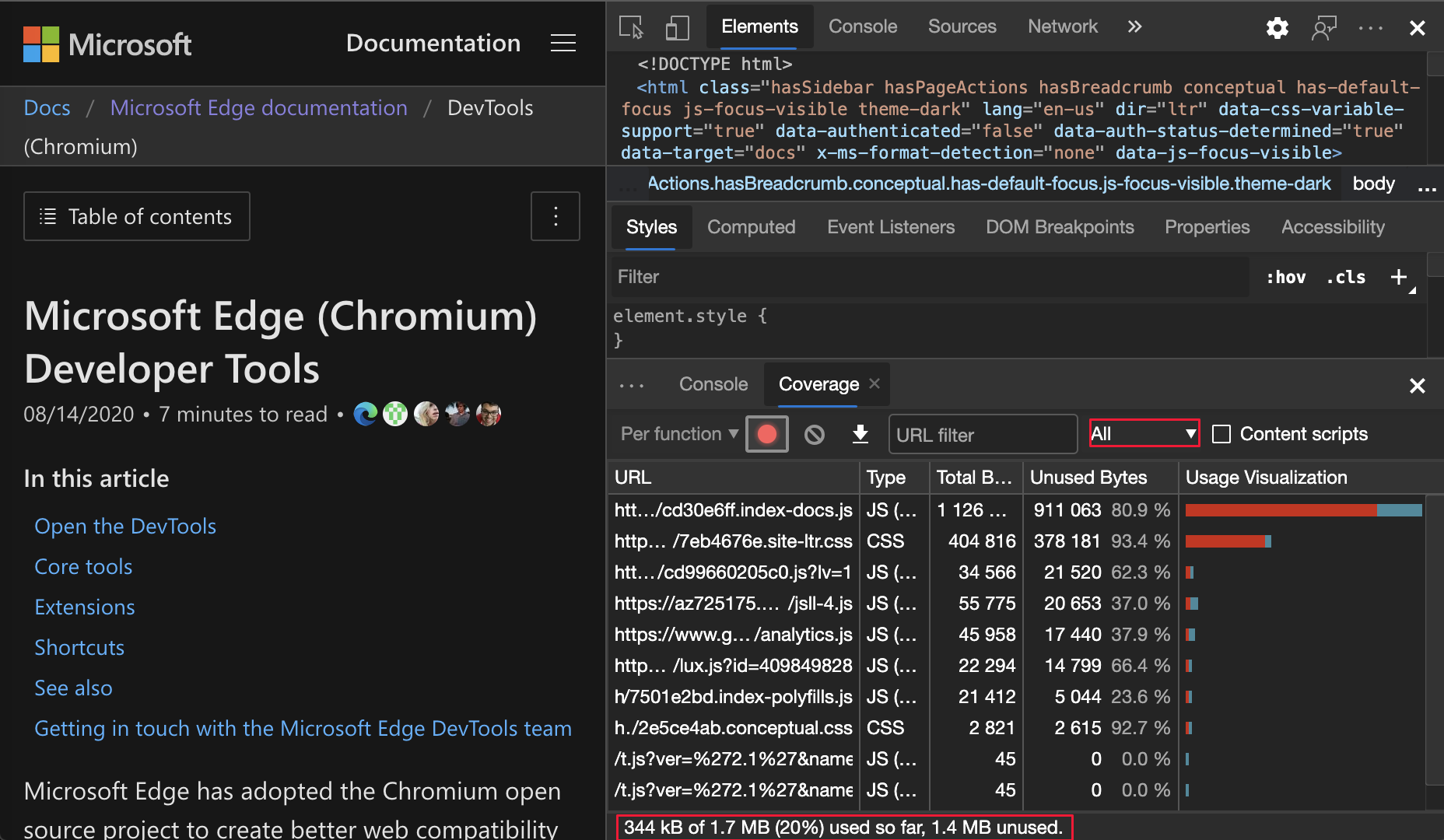
Task: Open drawer more tools ellipsis
Action: pyautogui.click(x=632, y=385)
